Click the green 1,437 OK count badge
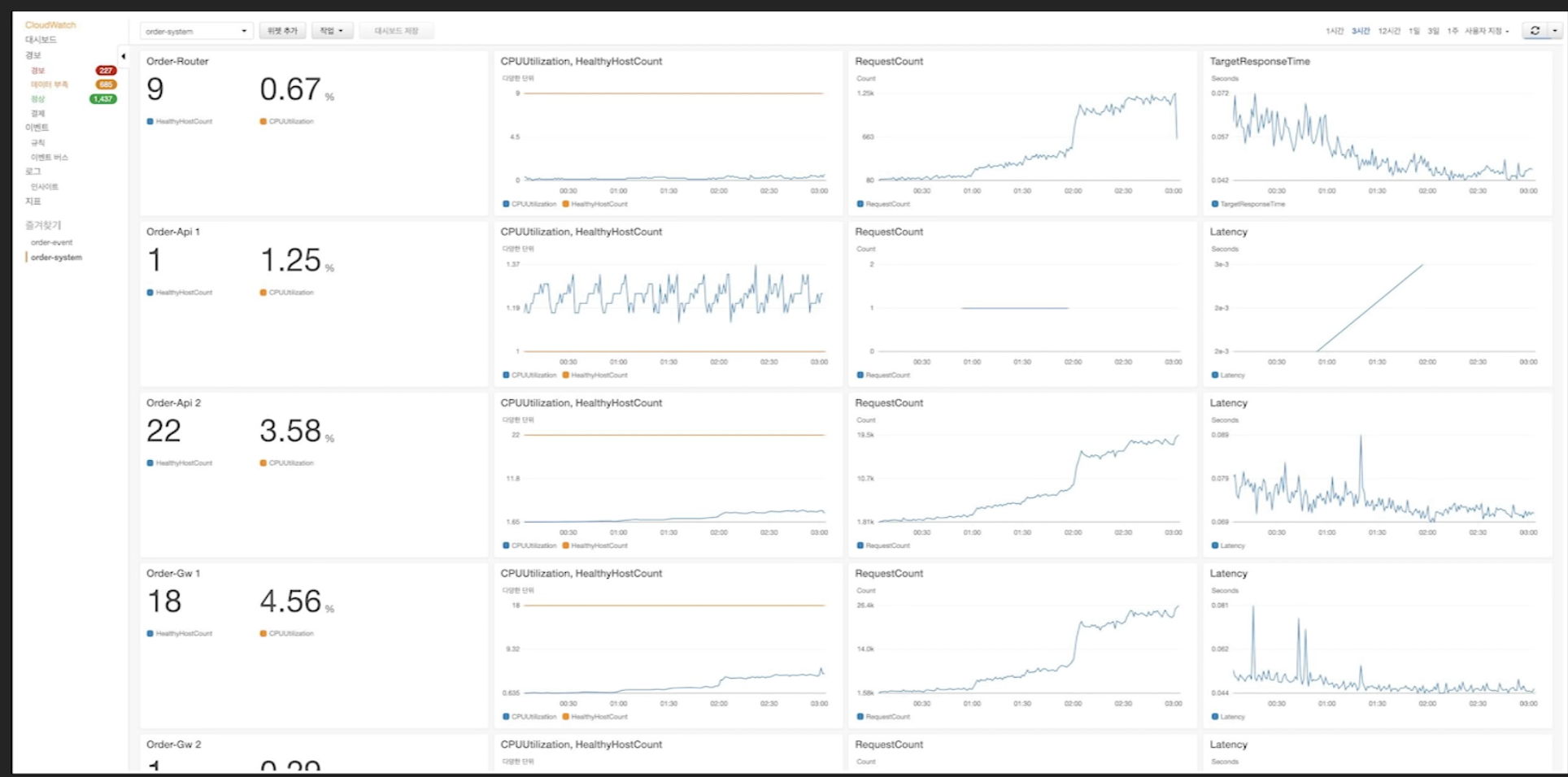This screenshot has height=777, width=1568. (x=103, y=99)
